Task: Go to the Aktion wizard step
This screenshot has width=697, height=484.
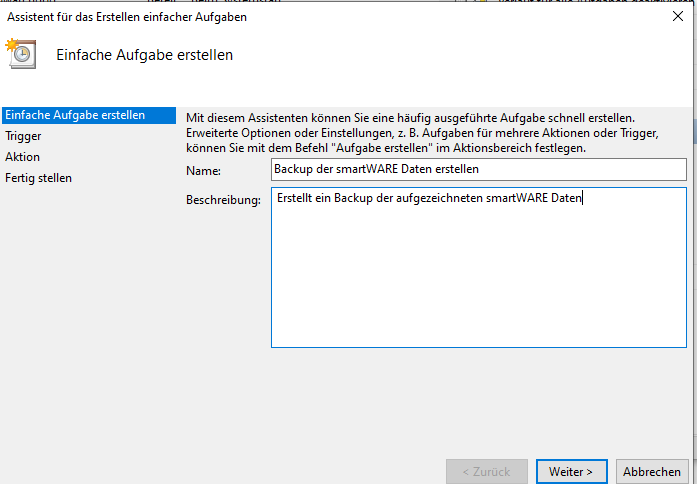Action: point(23,157)
